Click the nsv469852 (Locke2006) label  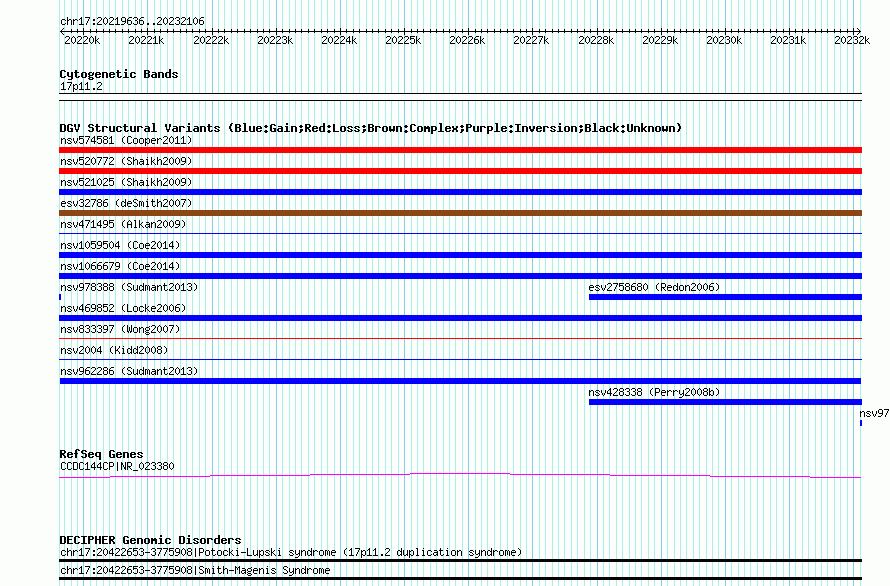(123, 308)
